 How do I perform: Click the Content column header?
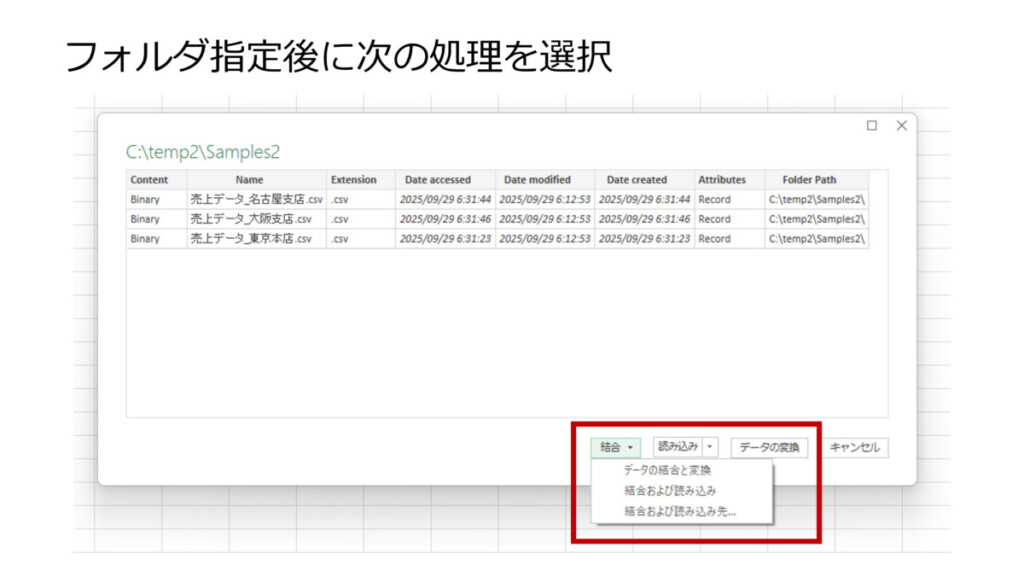tap(149, 180)
